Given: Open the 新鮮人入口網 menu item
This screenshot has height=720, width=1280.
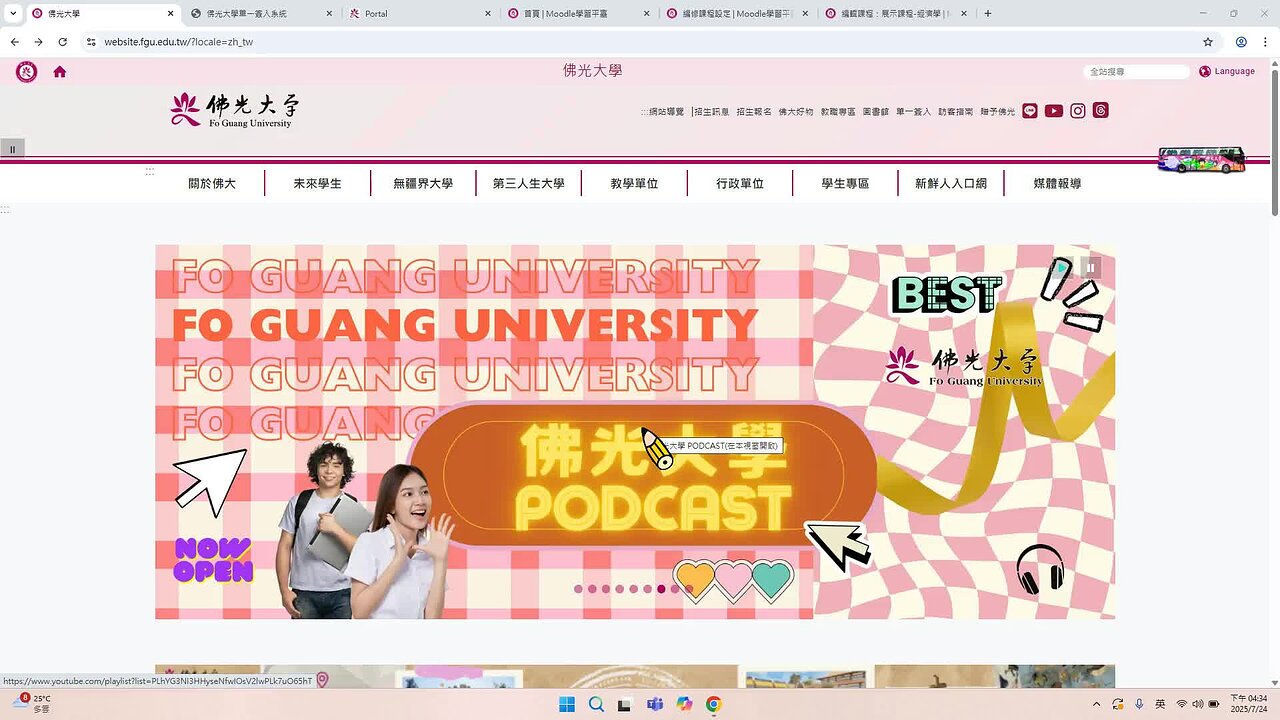Looking at the screenshot, I should tap(951, 183).
